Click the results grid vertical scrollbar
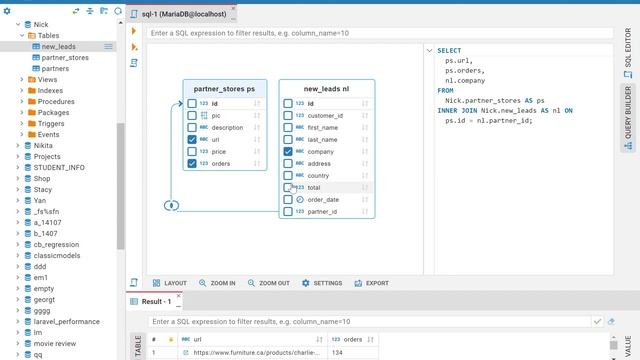Viewport: 640px width, 360px height. pyautogui.click(x=613, y=345)
